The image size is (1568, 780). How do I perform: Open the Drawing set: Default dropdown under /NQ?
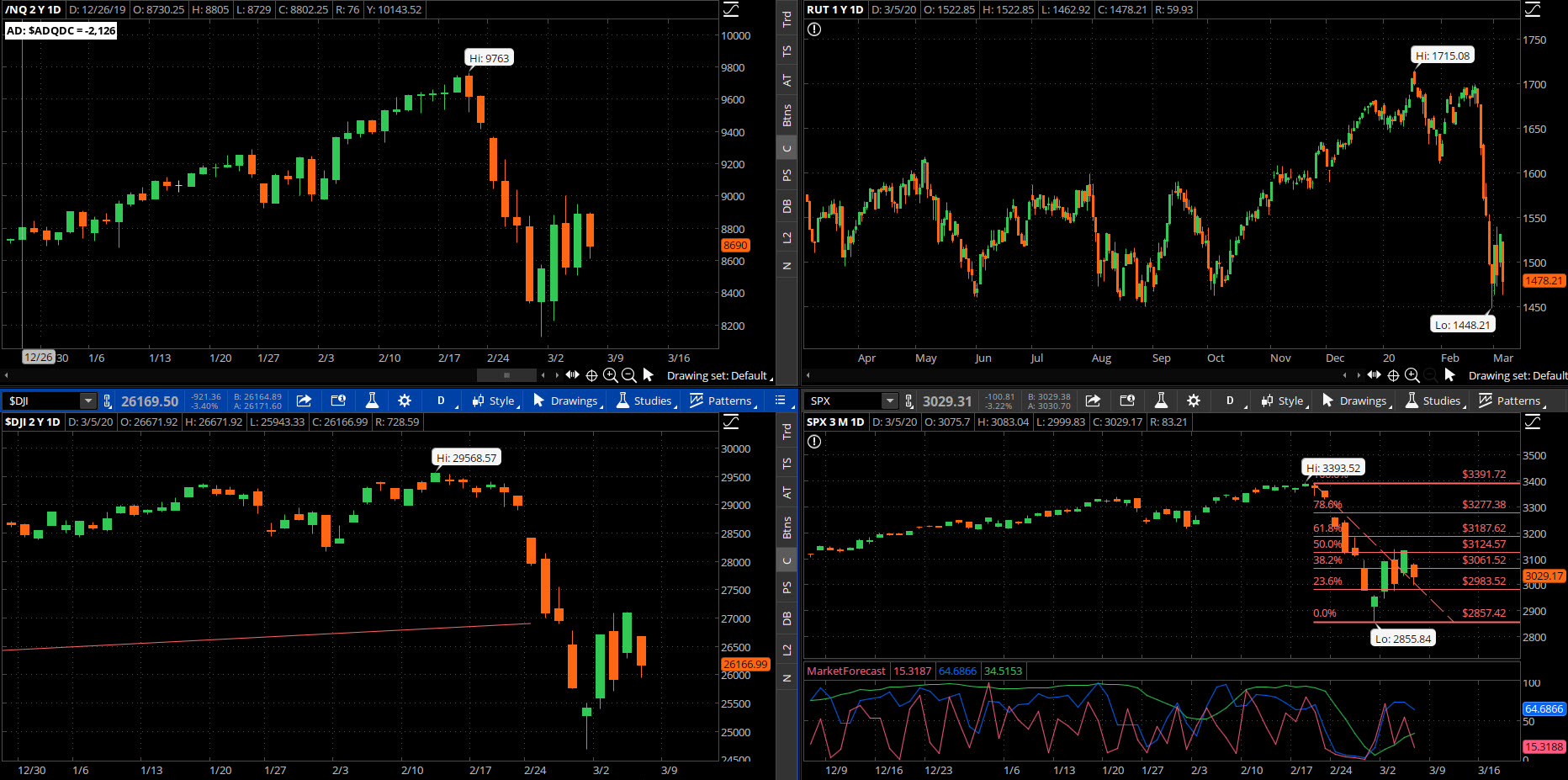(719, 375)
